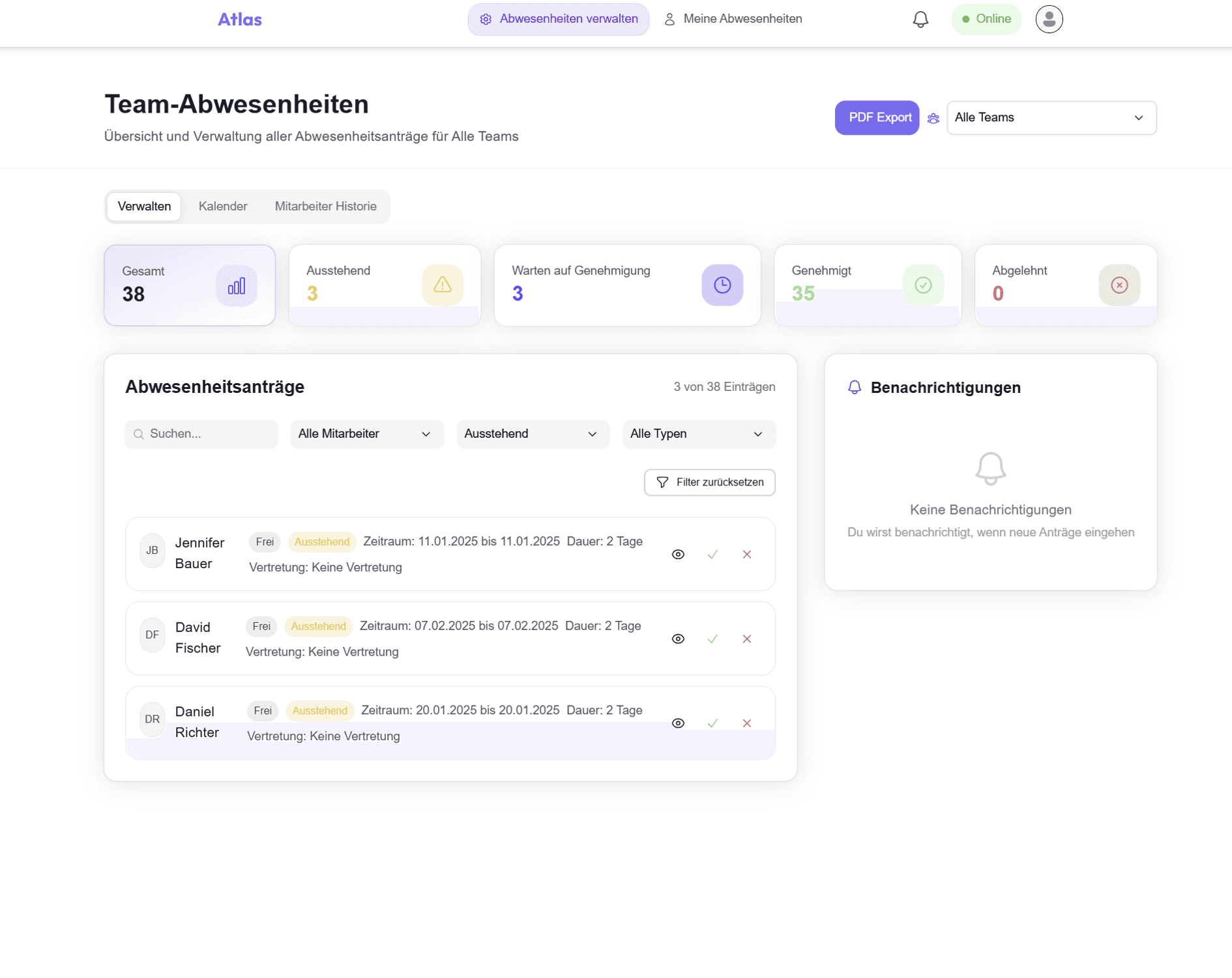Click the PDF Export button
The width and height of the screenshot is (1232, 978).
coord(877,118)
